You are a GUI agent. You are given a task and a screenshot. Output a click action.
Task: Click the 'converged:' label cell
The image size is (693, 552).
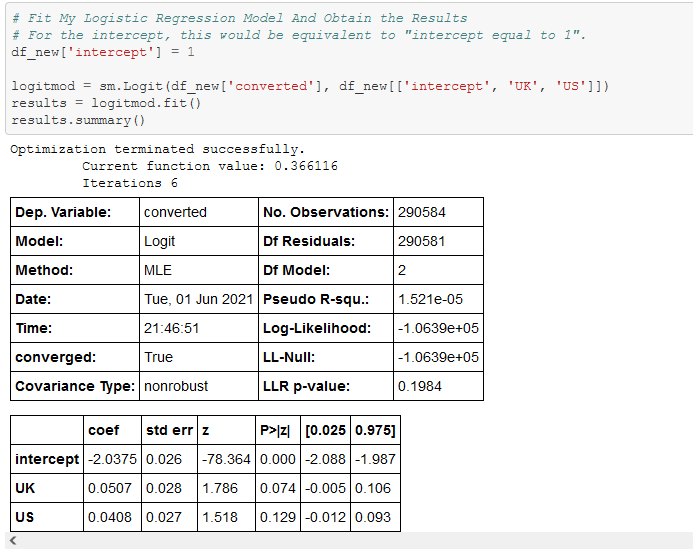[x=75, y=357]
